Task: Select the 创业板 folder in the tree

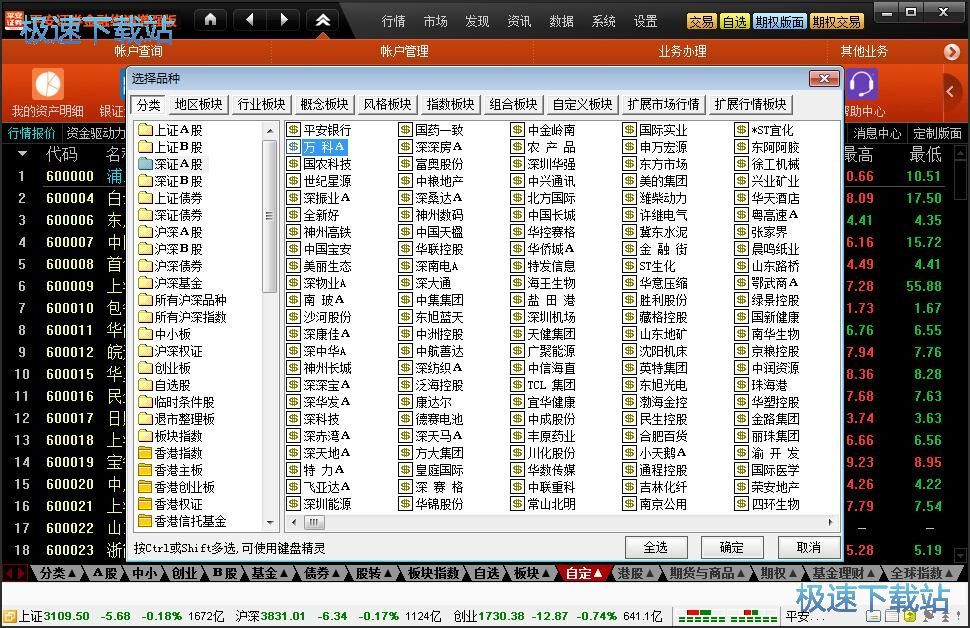Action: coord(145,368)
